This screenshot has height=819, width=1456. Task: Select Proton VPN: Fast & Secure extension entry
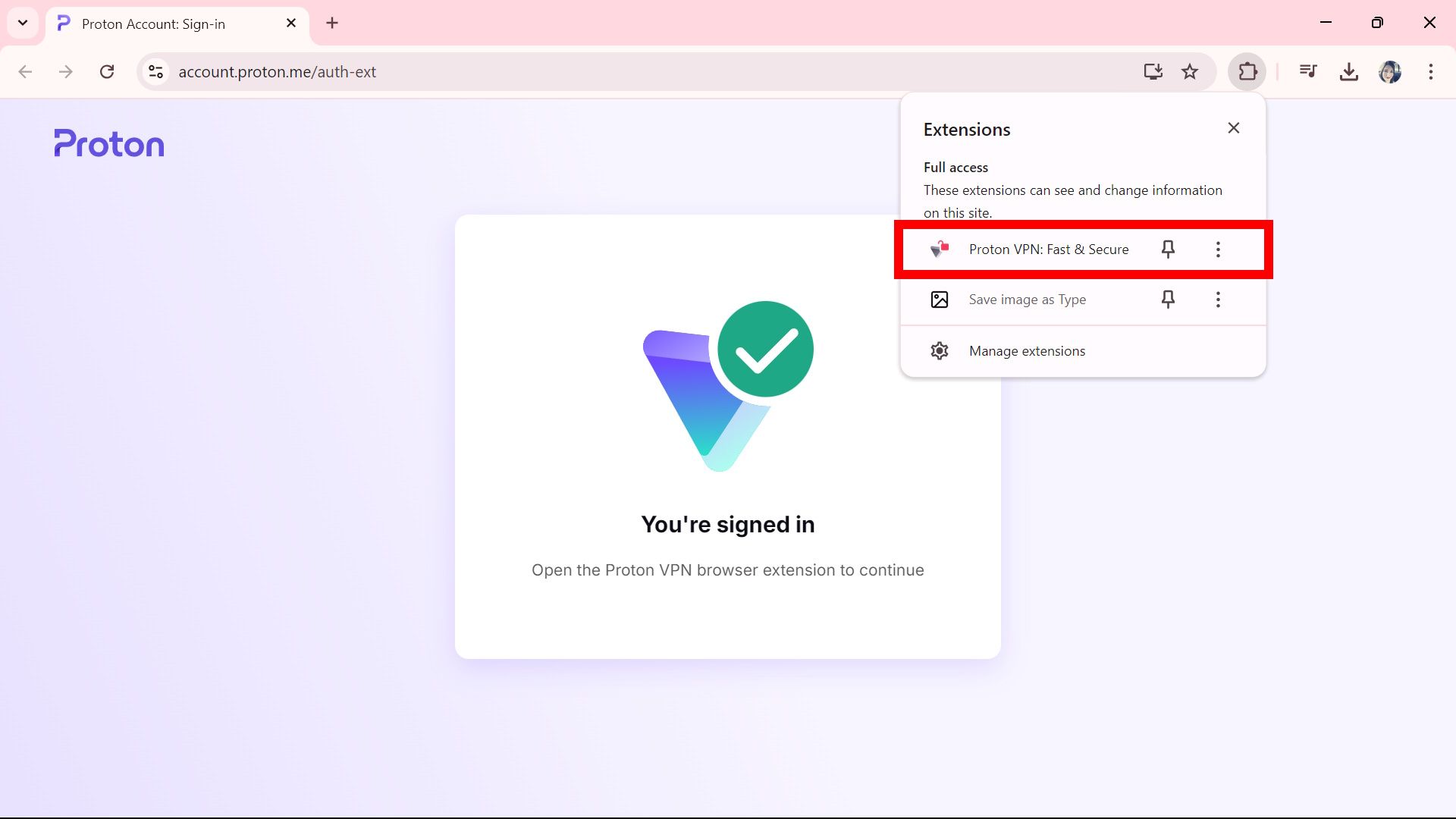pyautogui.click(x=1048, y=249)
